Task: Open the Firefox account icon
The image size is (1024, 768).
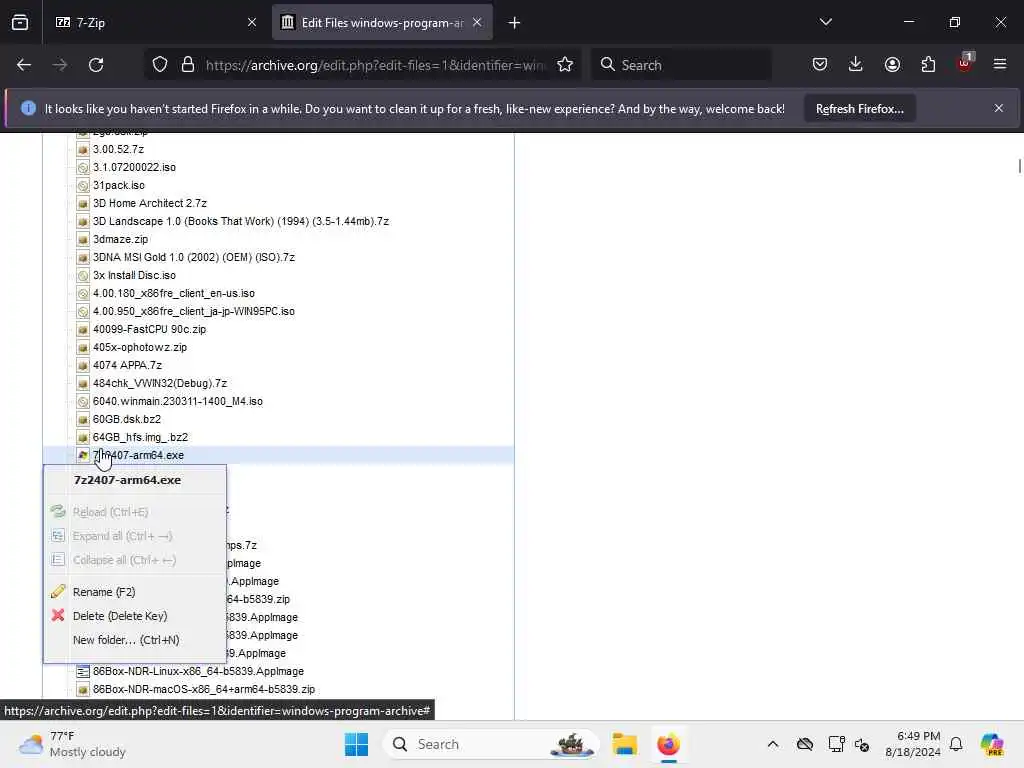Action: (892, 65)
